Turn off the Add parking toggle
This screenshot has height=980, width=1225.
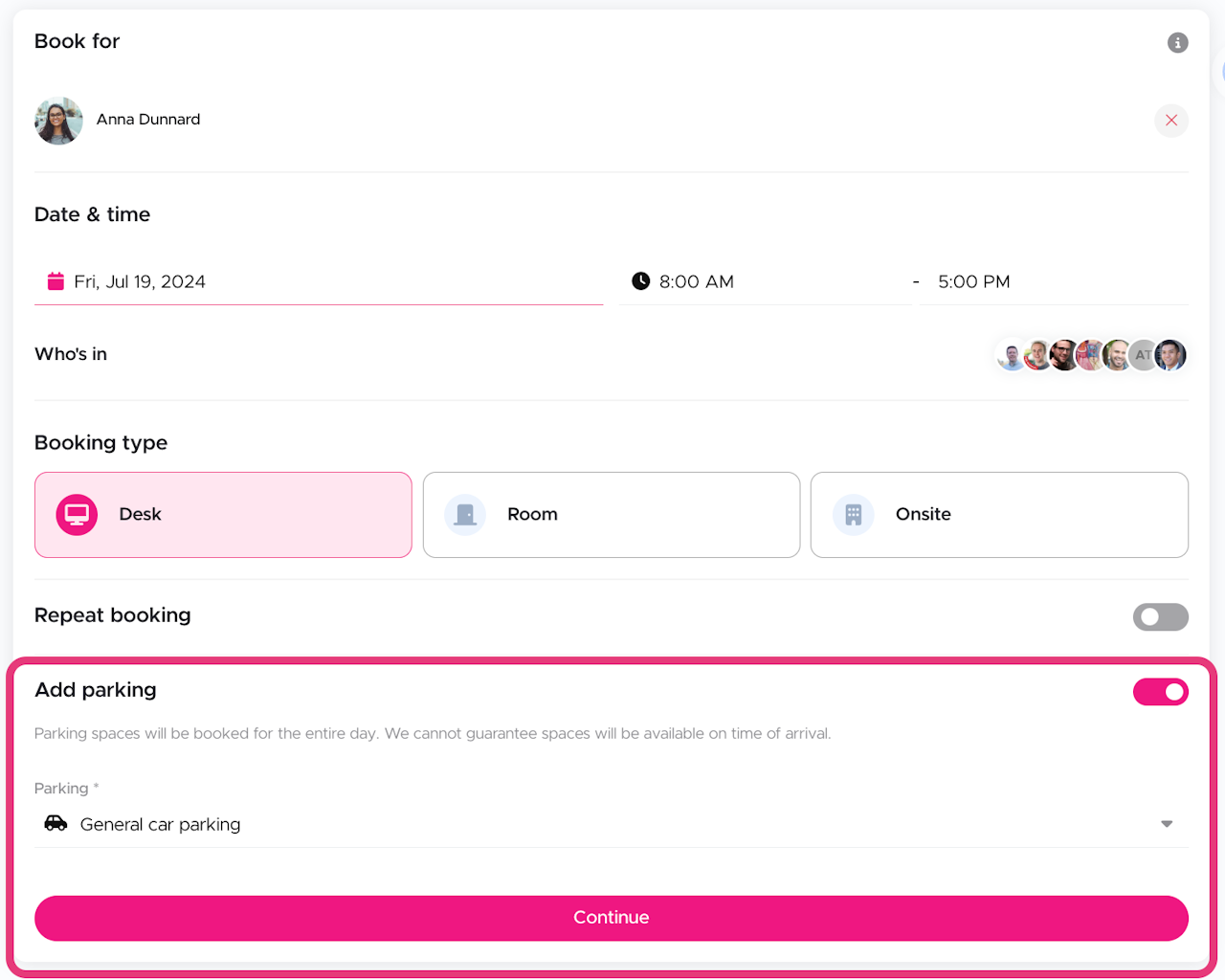coord(1160,692)
